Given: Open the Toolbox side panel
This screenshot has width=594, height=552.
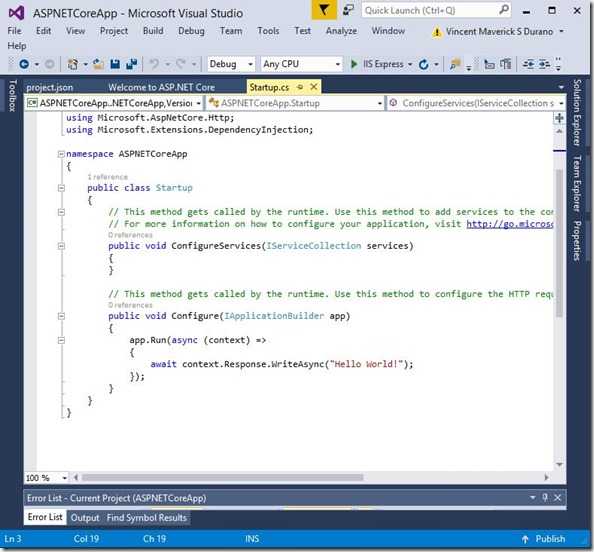Looking at the screenshot, I should pos(12,95).
